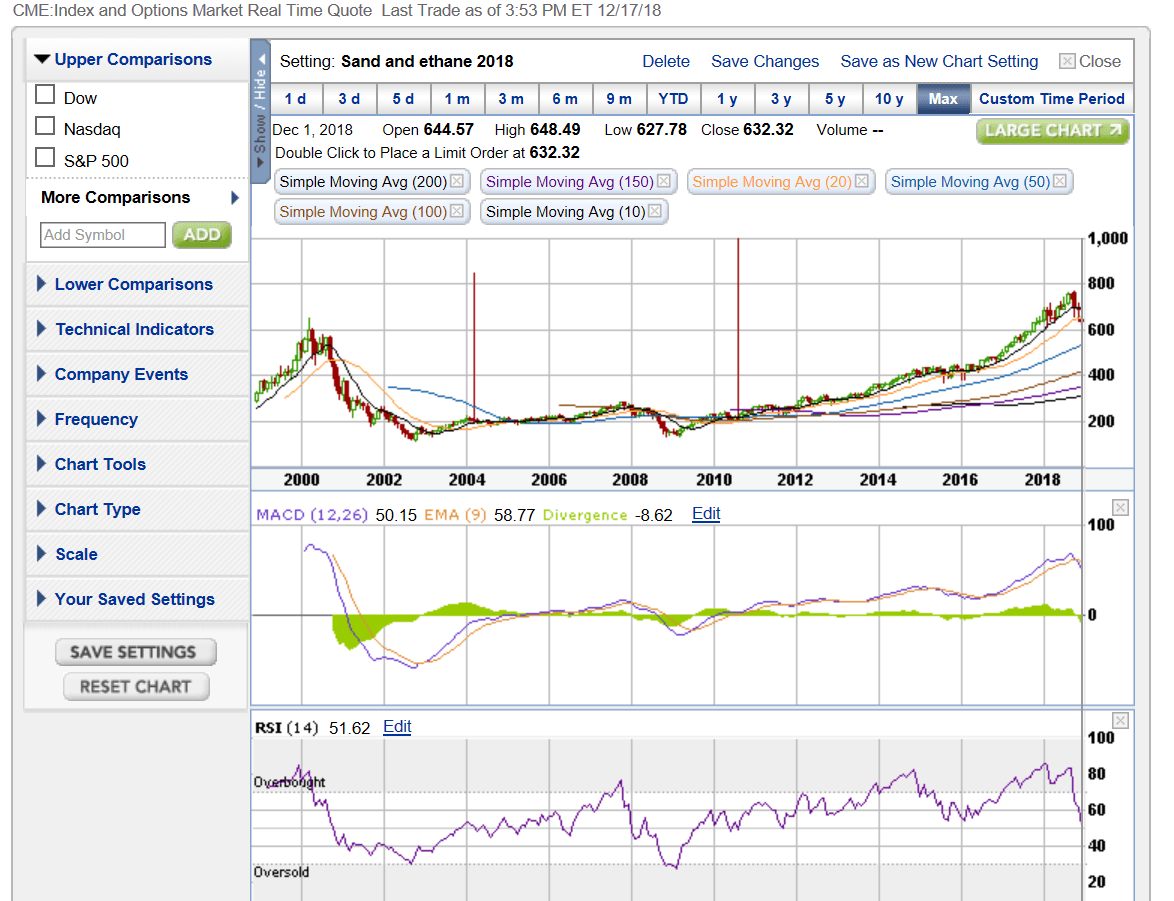Screen dimensions: 1174x901
Task: Expand Your Saved Settings section
Action: click(126, 599)
